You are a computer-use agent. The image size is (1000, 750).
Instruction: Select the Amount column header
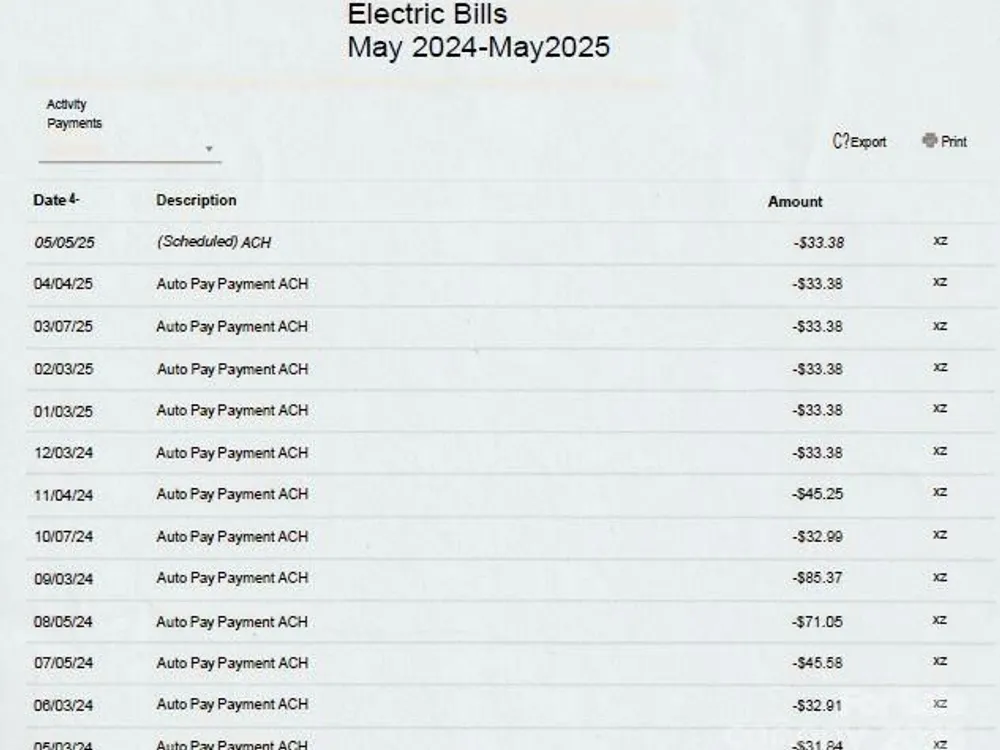click(x=795, y=202)
